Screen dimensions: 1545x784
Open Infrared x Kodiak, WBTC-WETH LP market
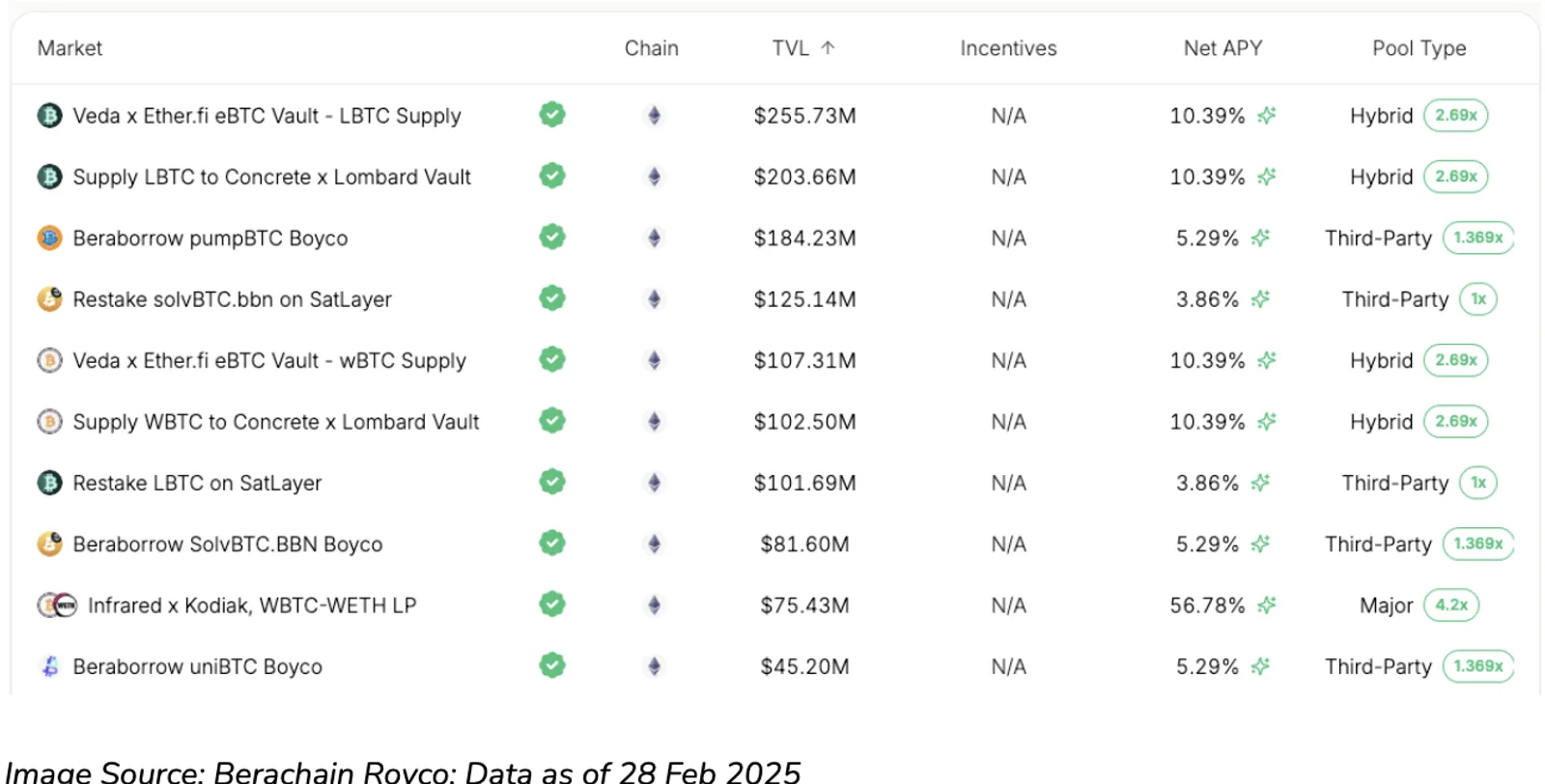click(x=252, y=605)
